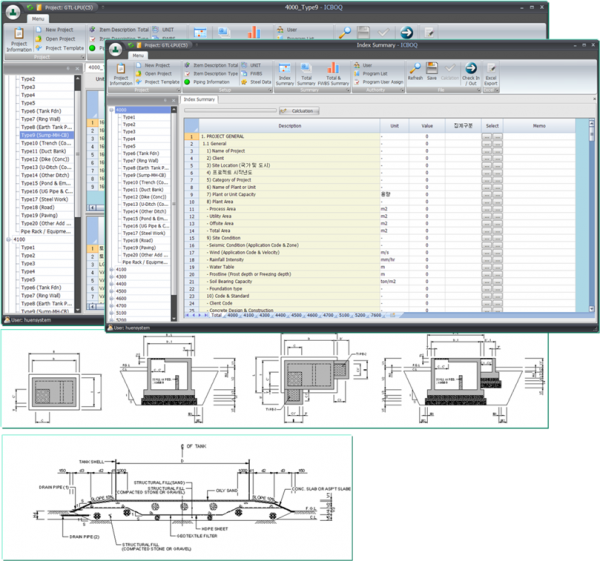Open Program User Assign in front ribbon
The width and height of the screenshot is (600, 561).
coord(377,81)
